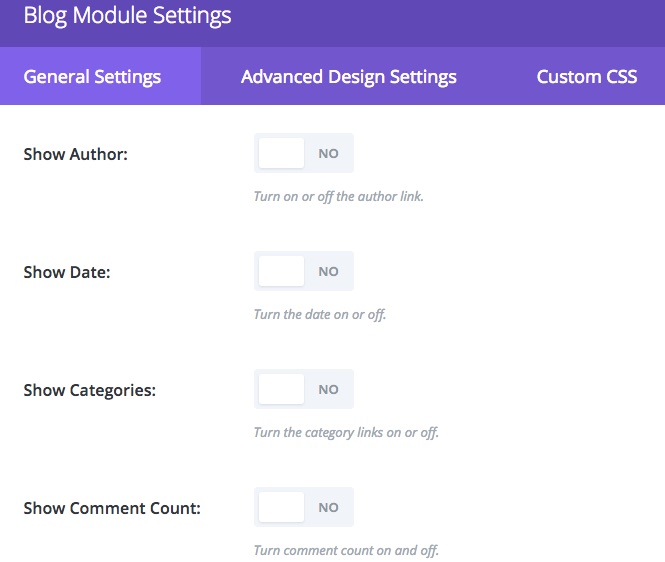Click the Show Author label
The height and width of the screenshot is (562, 665).
pyautogui.click(x=75, y=154)
